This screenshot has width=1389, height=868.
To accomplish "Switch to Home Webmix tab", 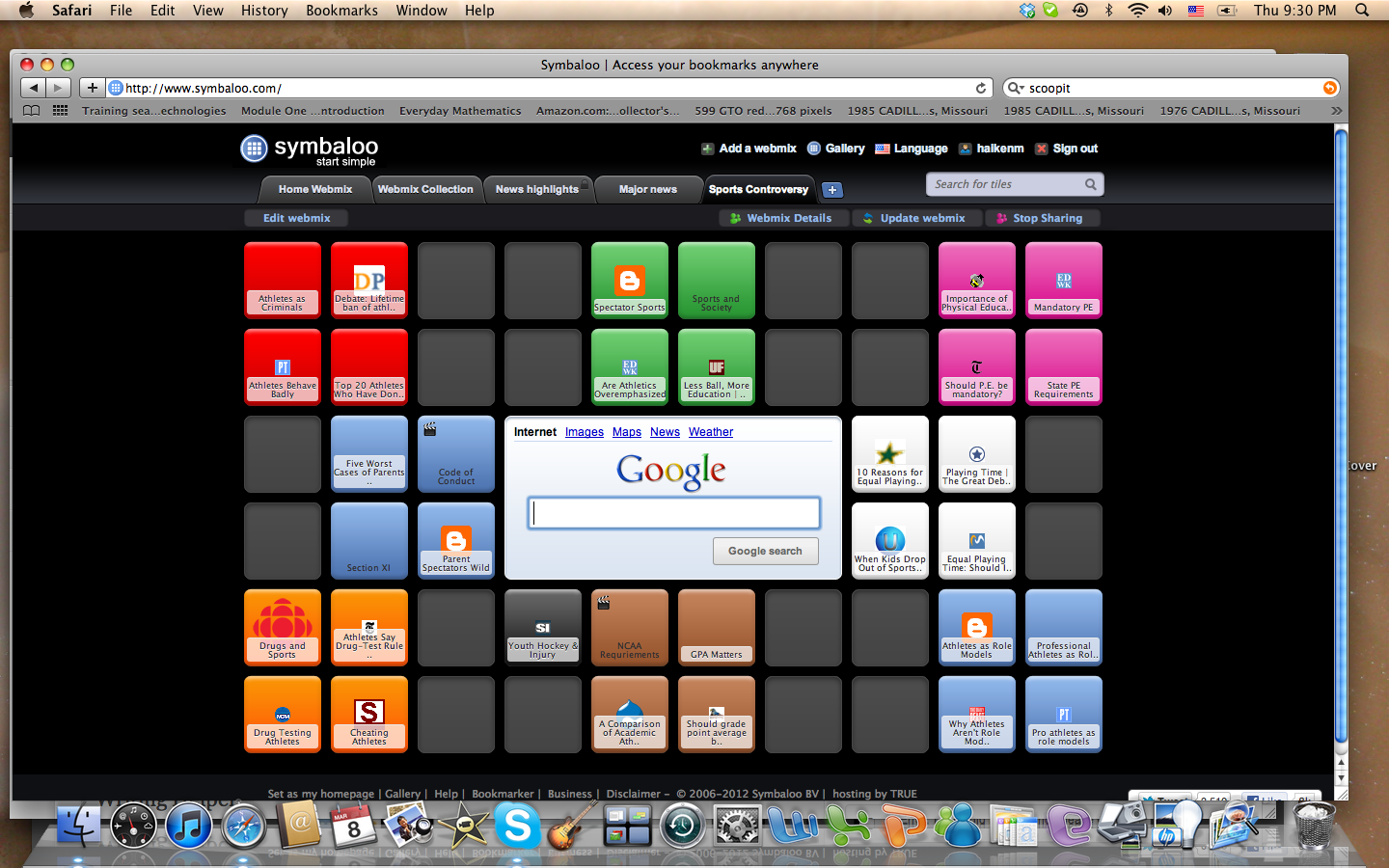I will [x=315, y=189].
